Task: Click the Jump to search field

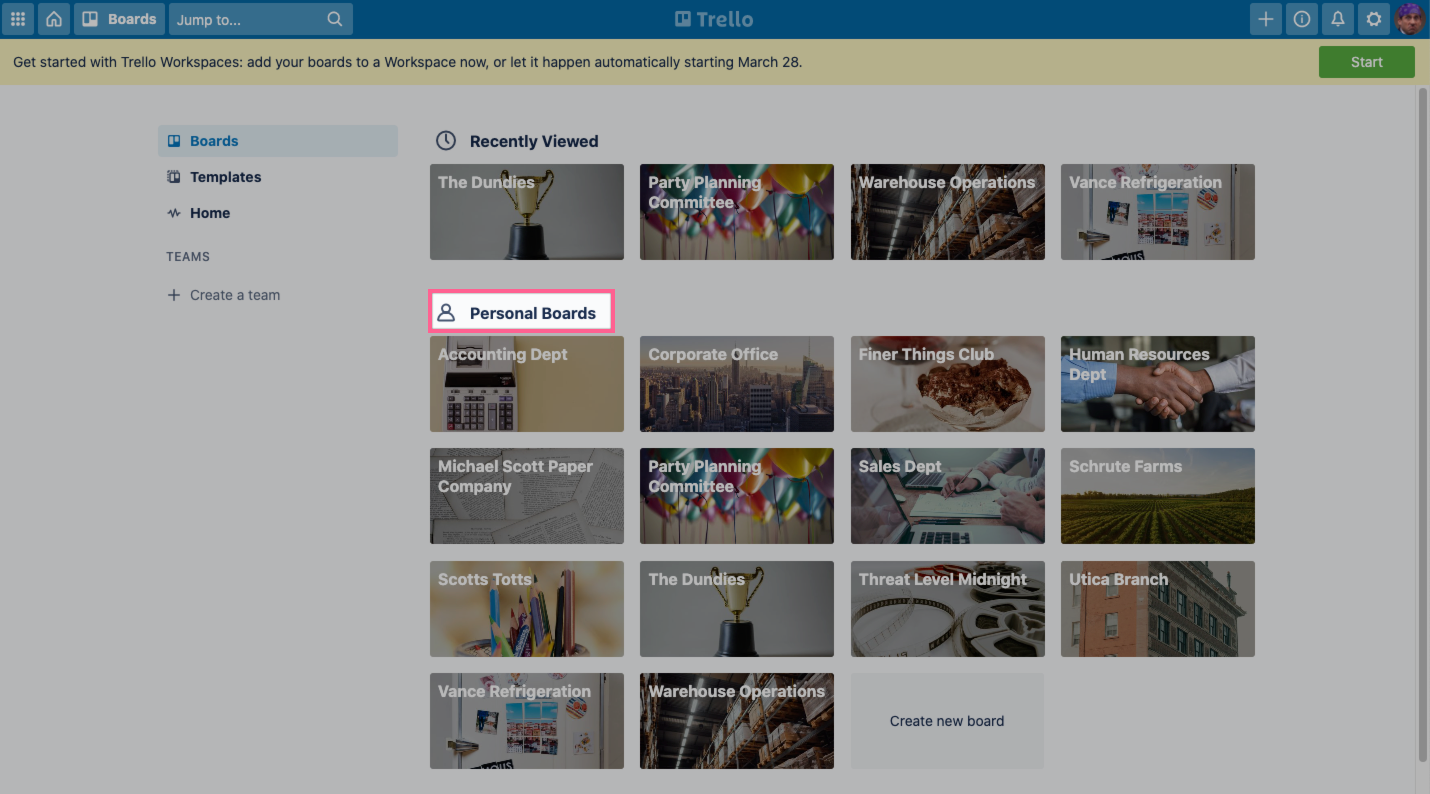Action: (x=250, y=18)
